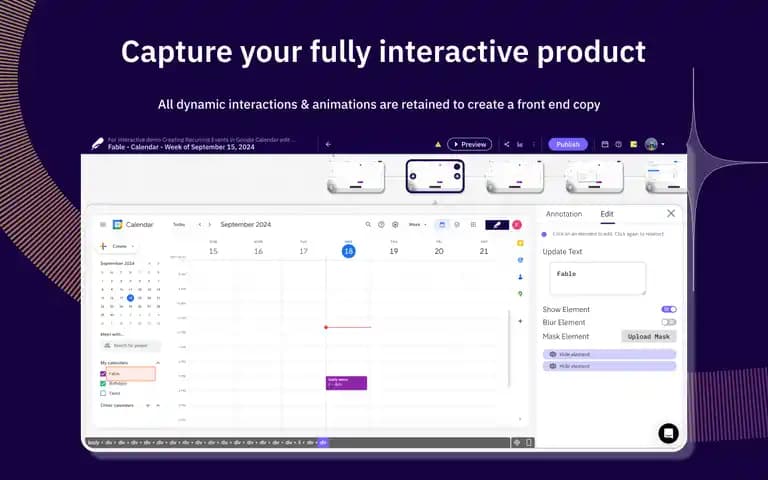Go to next month in mini calendar
The image size is (768, 480).
pos(158,264)
